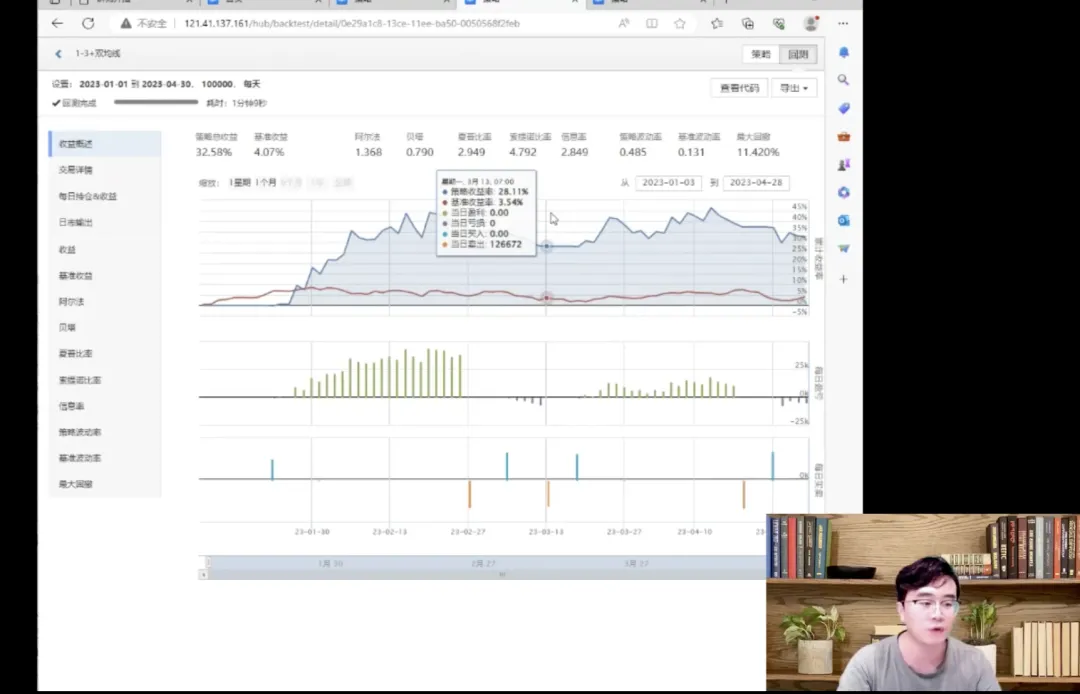The width and height of the screenshot is (1080, 694).
Task: Reload the page with the refresh icon
Action: click(88, 23)
